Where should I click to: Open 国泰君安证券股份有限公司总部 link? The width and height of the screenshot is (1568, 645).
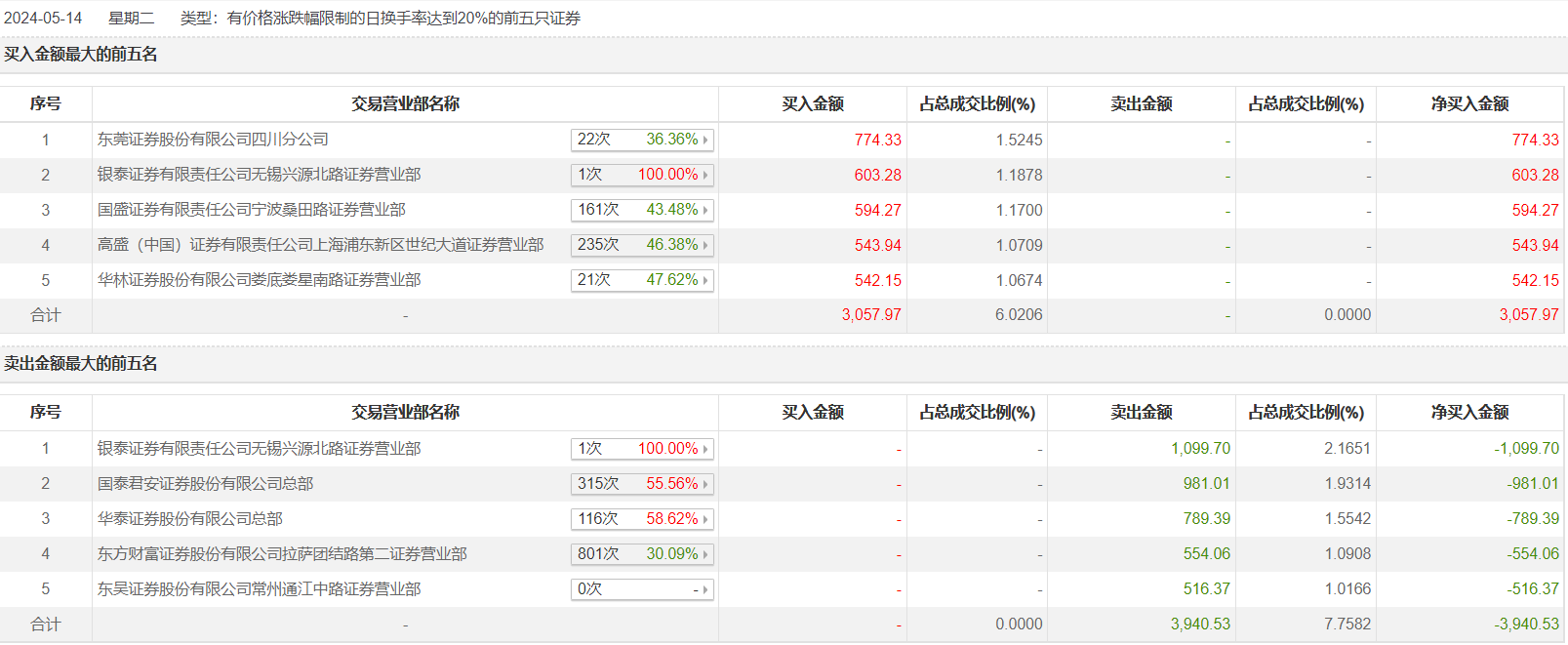(x=205, y=484)
